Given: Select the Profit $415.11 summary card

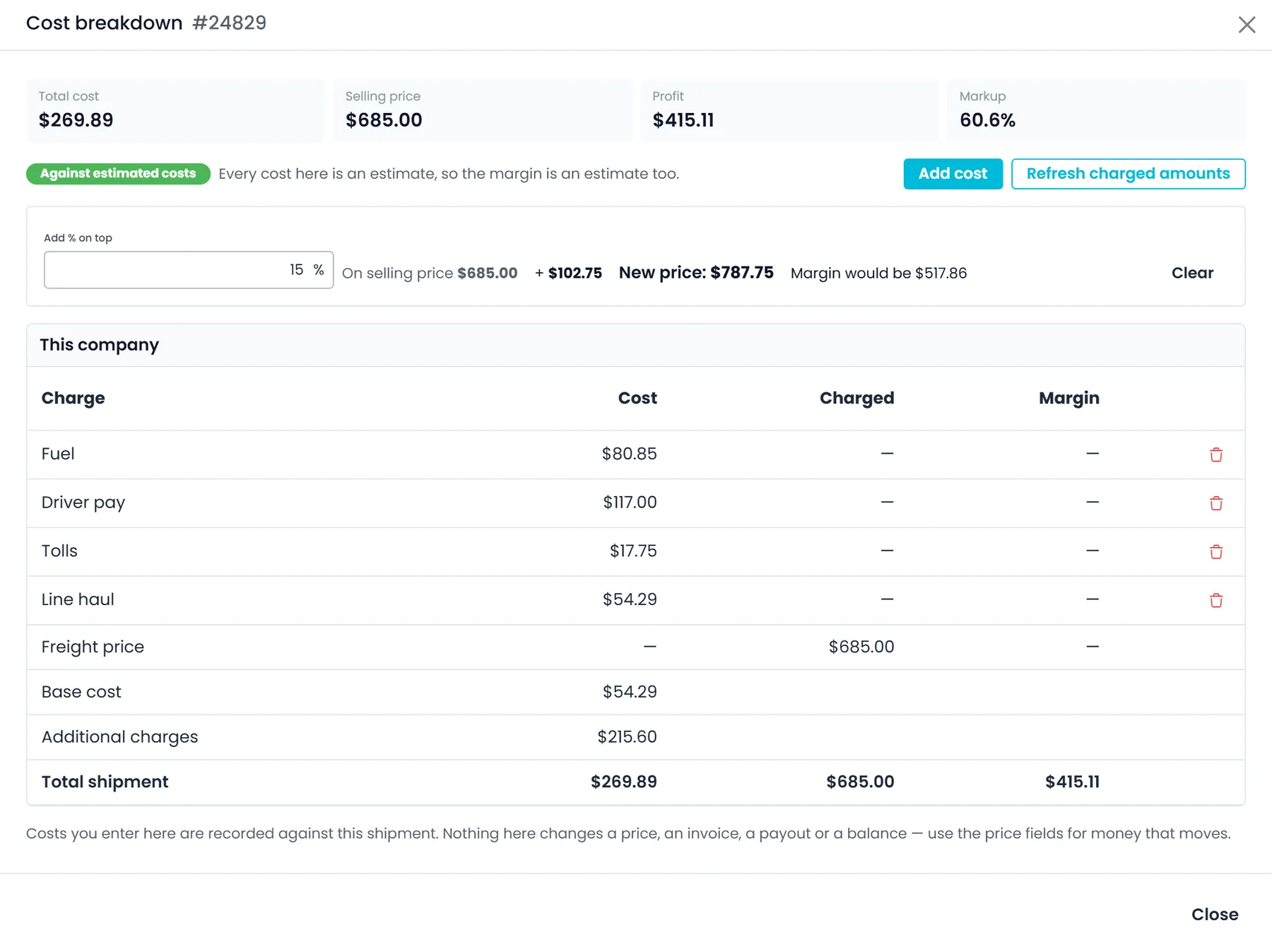Looking at the screenshot, I should (789, 110).
